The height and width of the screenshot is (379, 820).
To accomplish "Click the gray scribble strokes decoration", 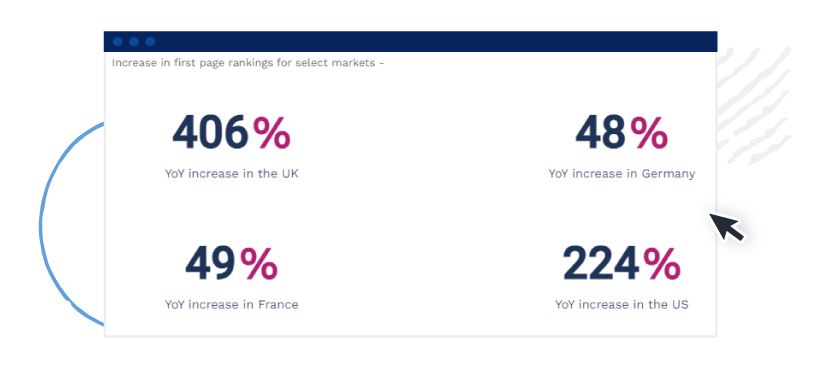I will [x=753, y=105].
